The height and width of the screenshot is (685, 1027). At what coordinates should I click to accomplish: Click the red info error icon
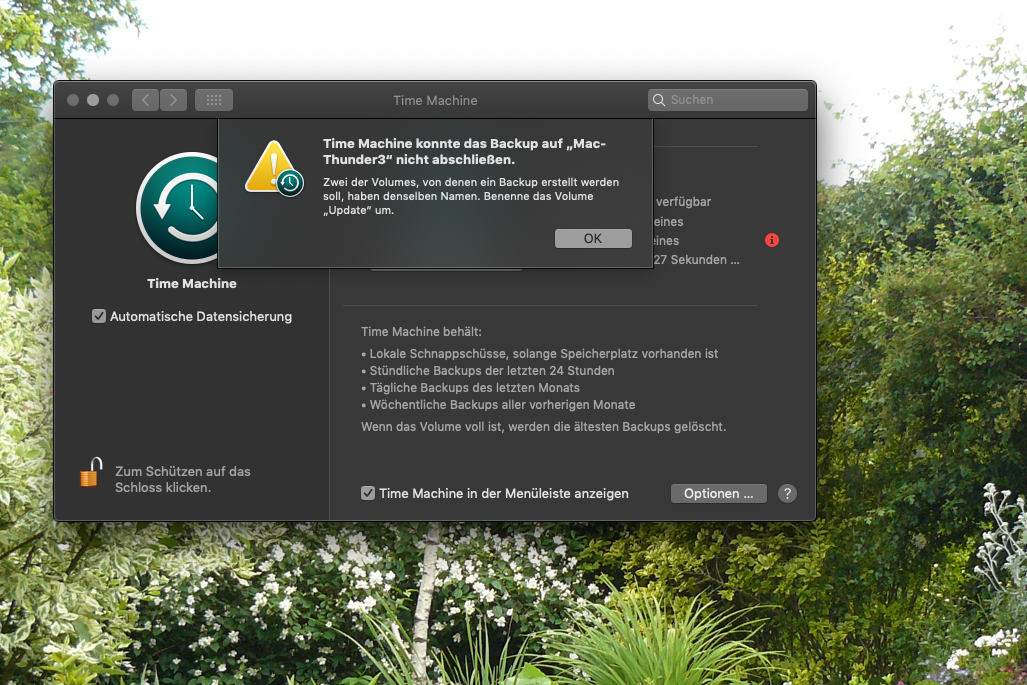pyautogui.click(x=772, y=240)
